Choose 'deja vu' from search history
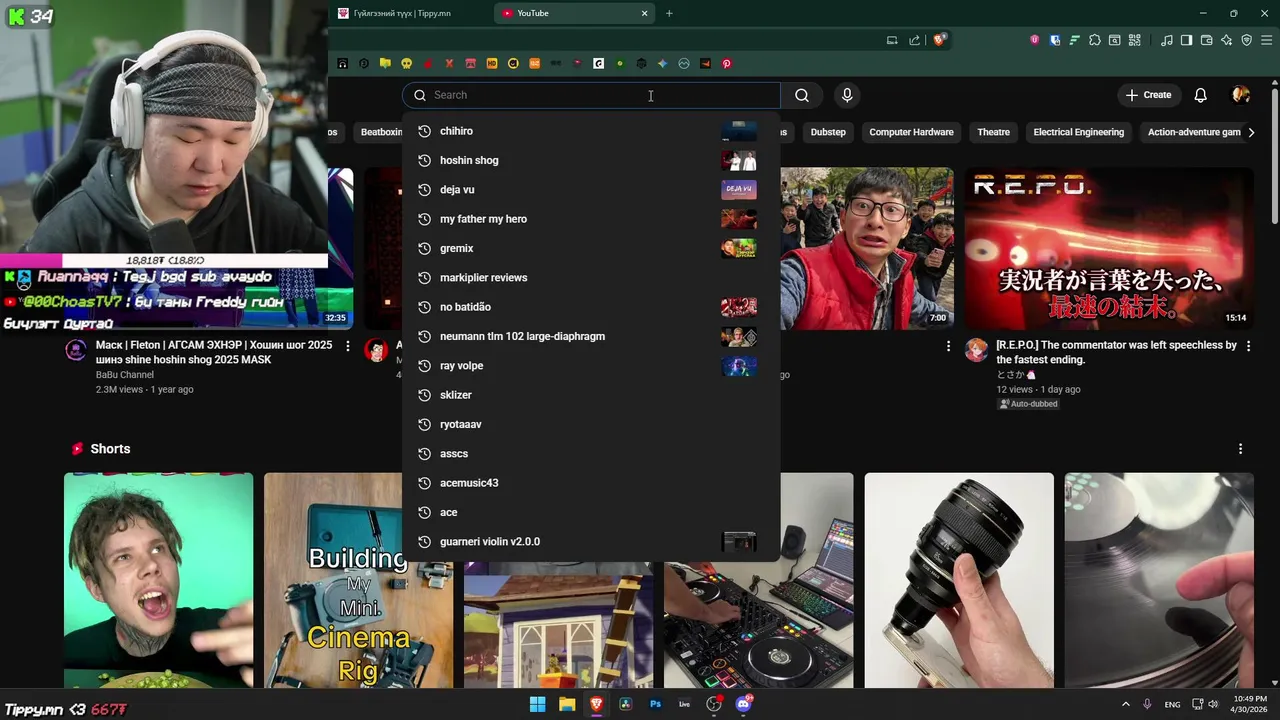This screenshot has height=720, width=1280. [590, 189]
